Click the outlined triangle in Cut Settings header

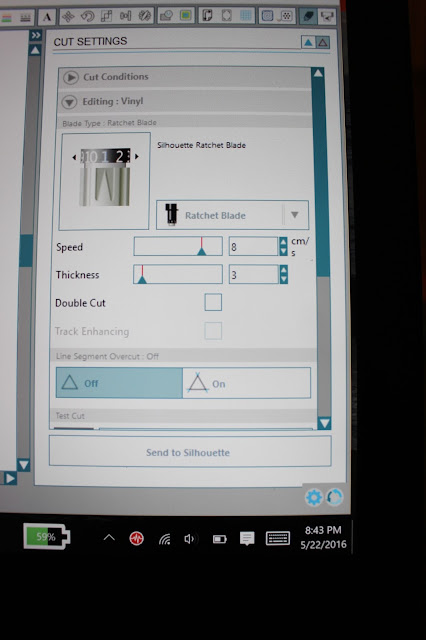pos(323,42)
